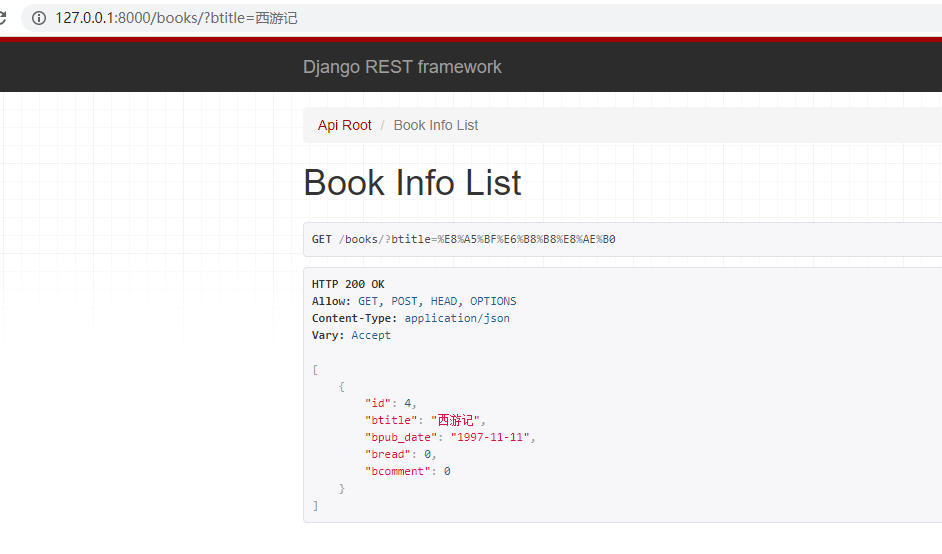Select the "bcomment": 0 JSON line

point(407,471)
